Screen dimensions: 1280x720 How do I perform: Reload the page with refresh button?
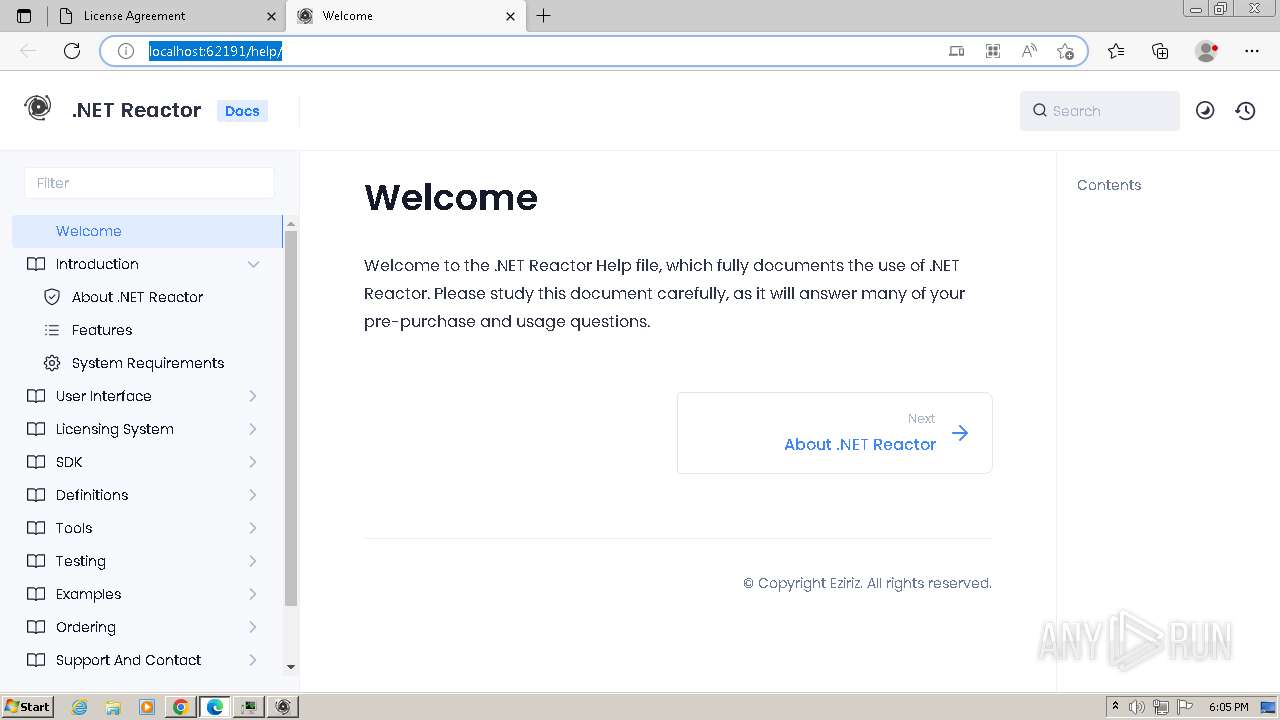pyautogui.click(x=72, y=51)
